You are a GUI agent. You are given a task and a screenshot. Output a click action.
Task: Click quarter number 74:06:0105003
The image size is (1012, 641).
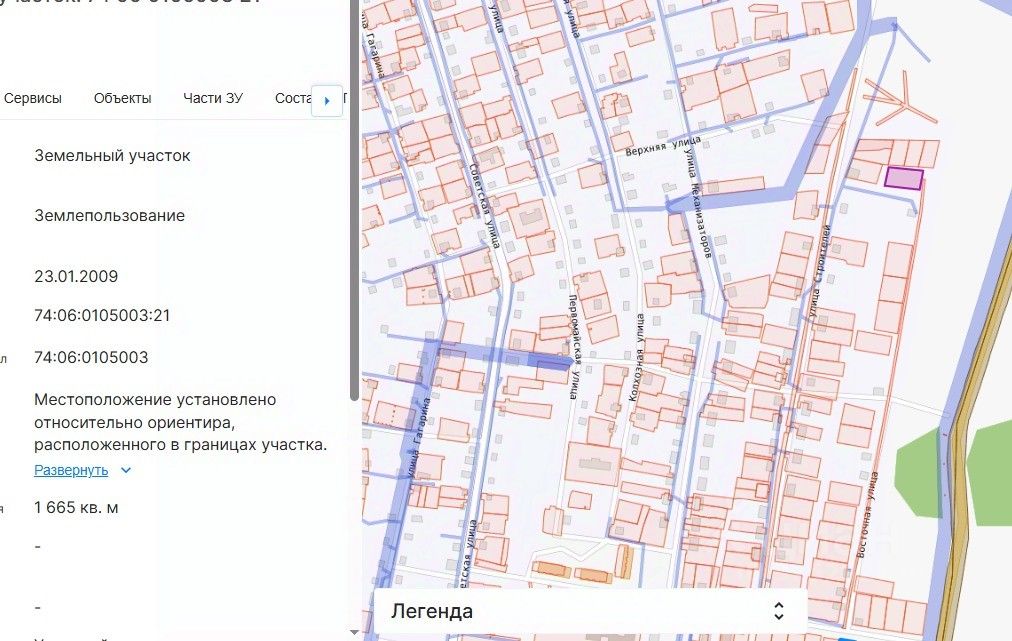point(91,358)
